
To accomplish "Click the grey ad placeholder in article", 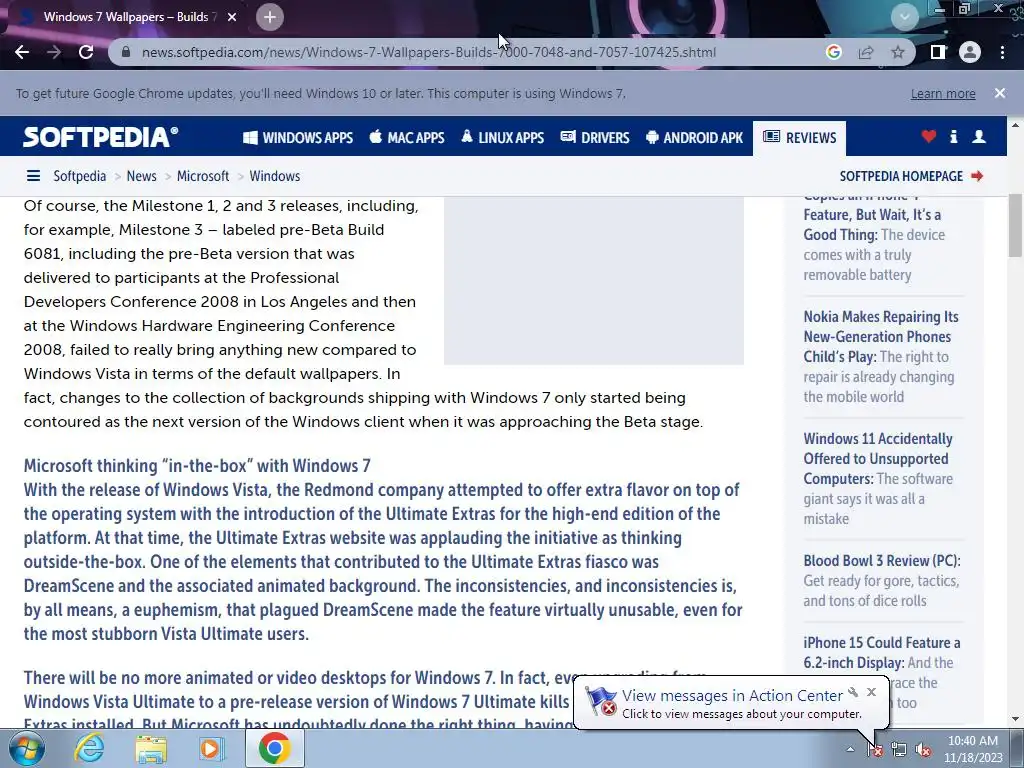I will click(x=594, y=280).
